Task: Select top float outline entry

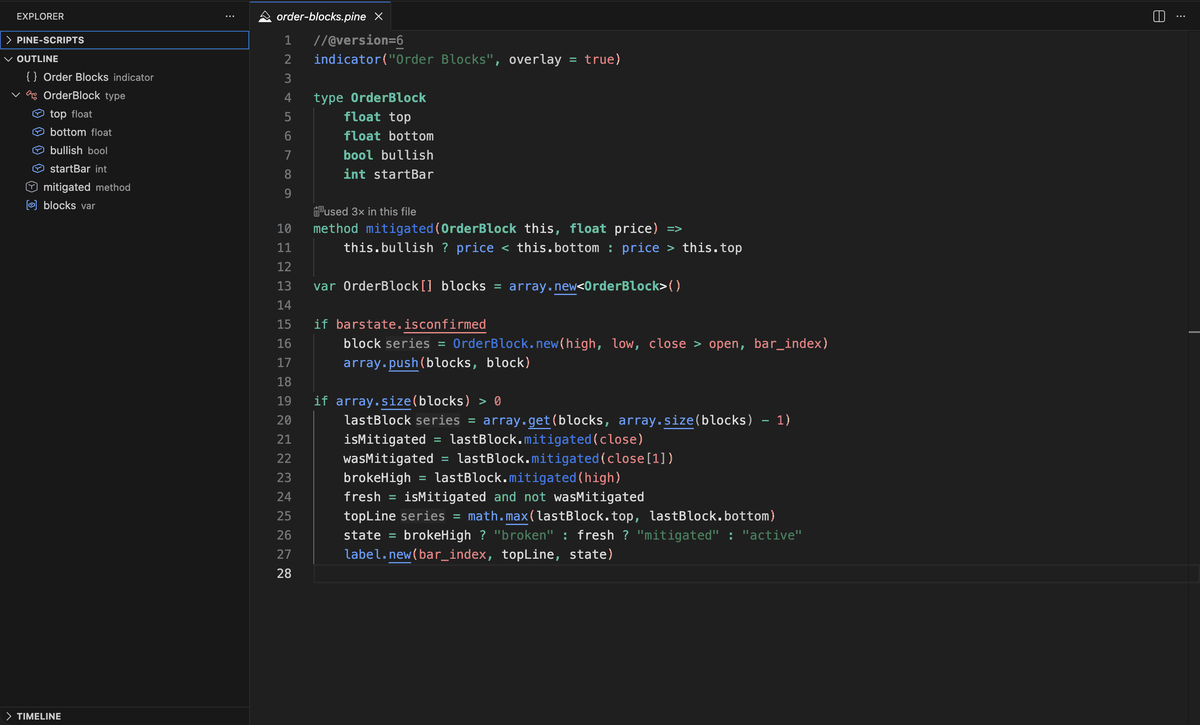Action: (x=125, y=114)
